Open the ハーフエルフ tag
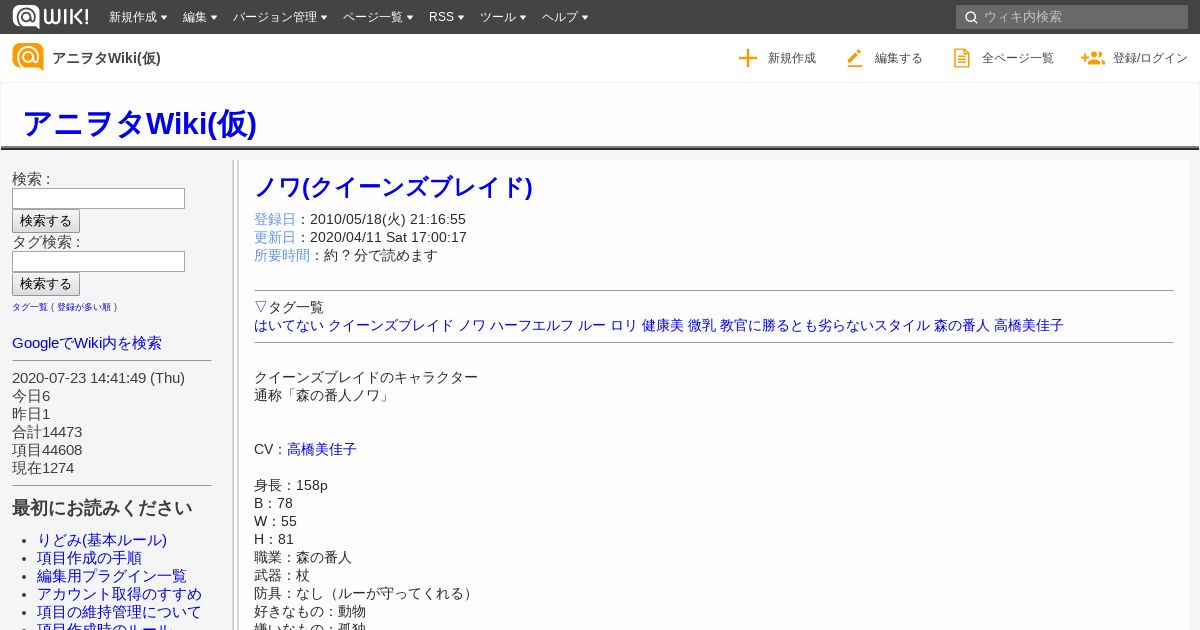1200x630 pixels. tap(532, 325)
